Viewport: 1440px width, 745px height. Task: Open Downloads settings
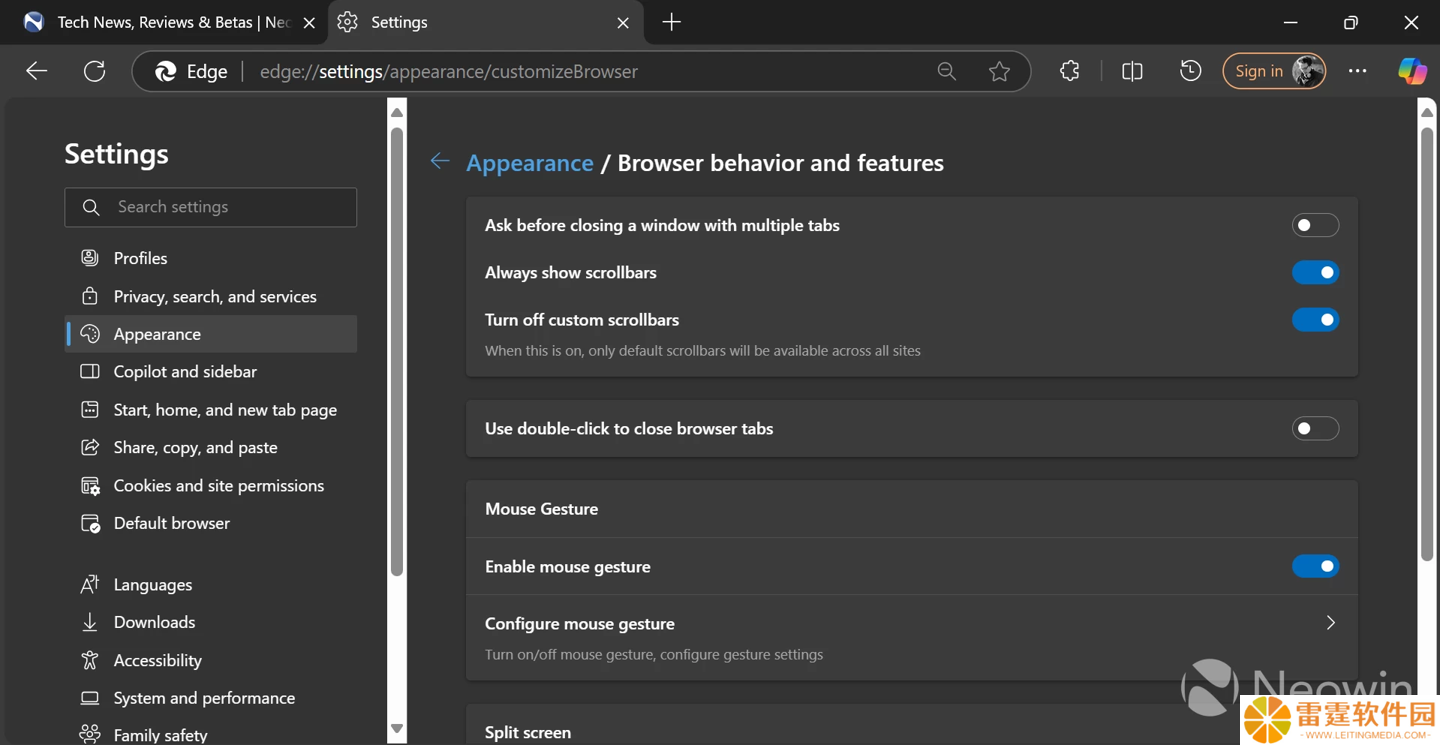pos(211,622)
